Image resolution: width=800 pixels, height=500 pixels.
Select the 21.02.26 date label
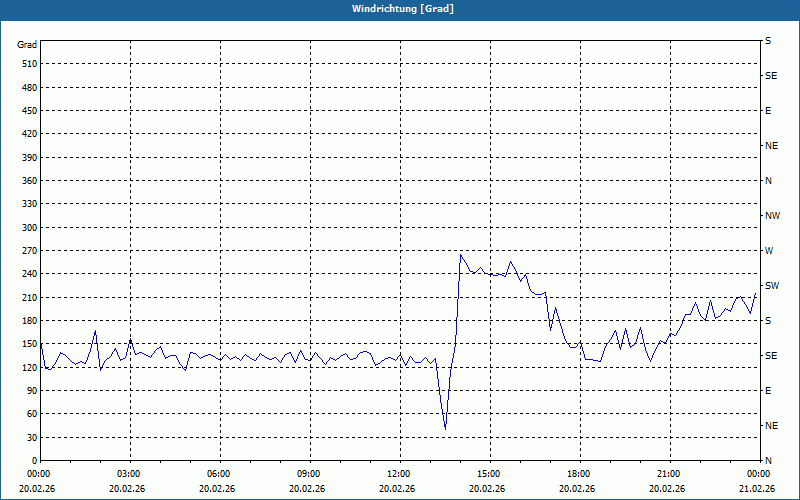(757, 489)
